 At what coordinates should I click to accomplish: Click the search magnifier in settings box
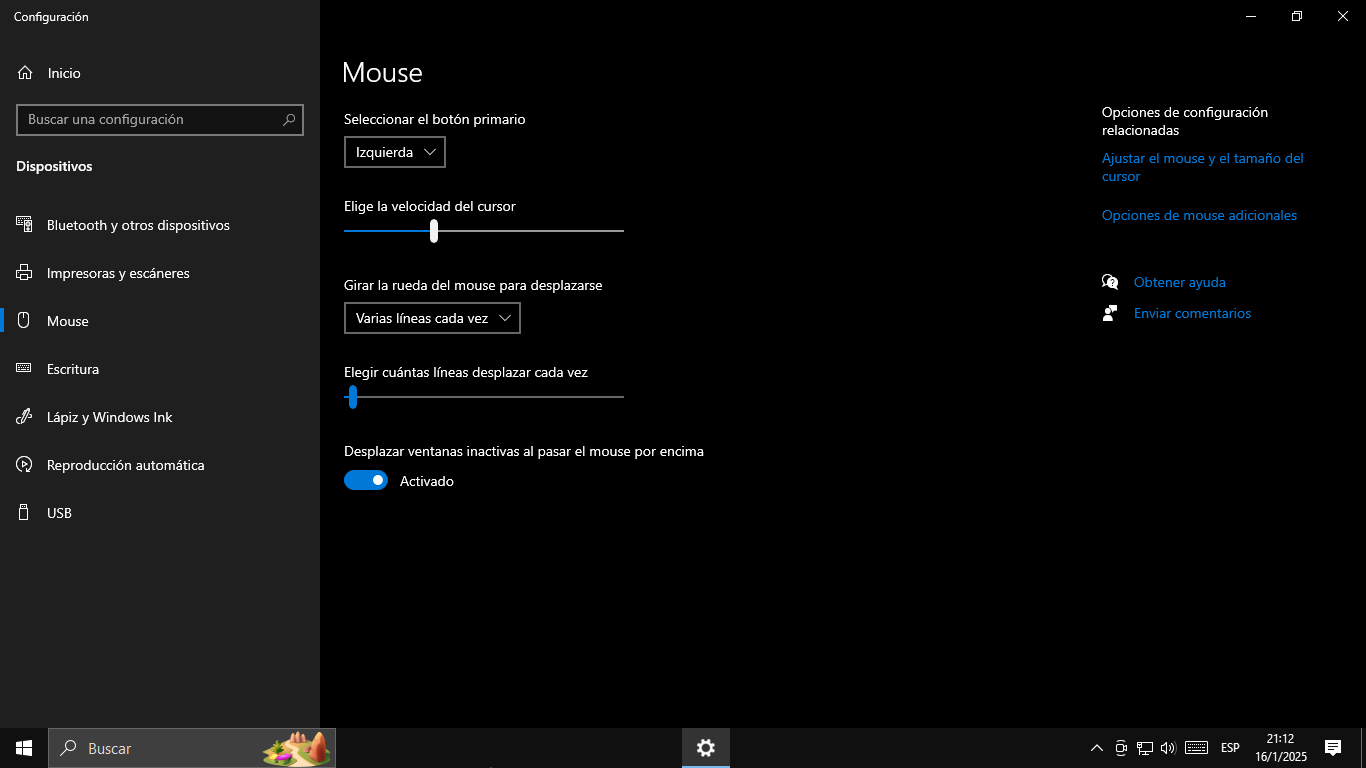pyautogui.click(x=289, y=120)
